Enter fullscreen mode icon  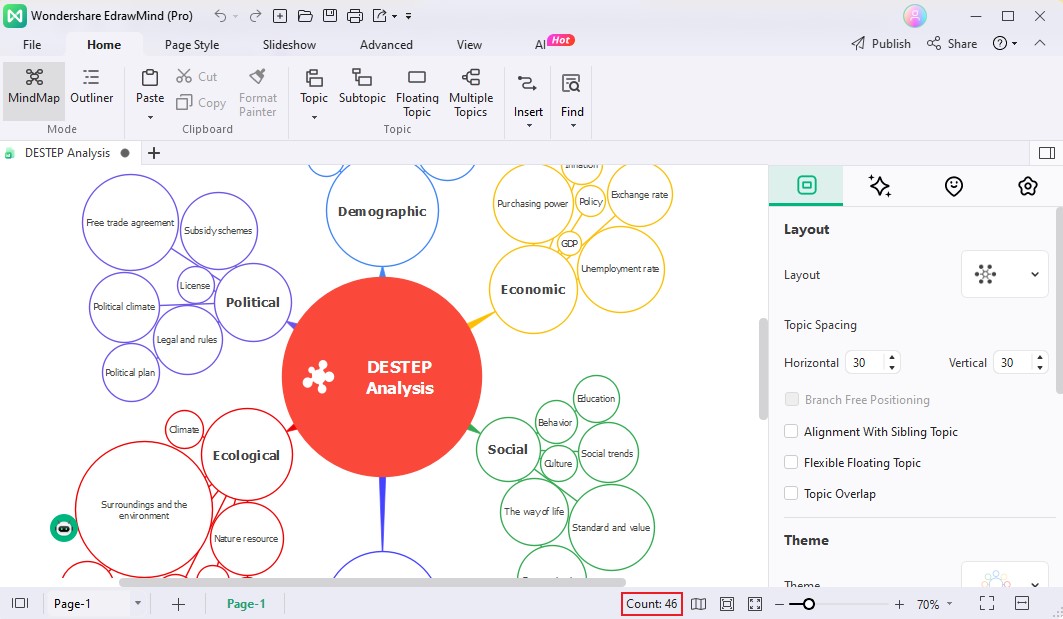pos(987,603)
